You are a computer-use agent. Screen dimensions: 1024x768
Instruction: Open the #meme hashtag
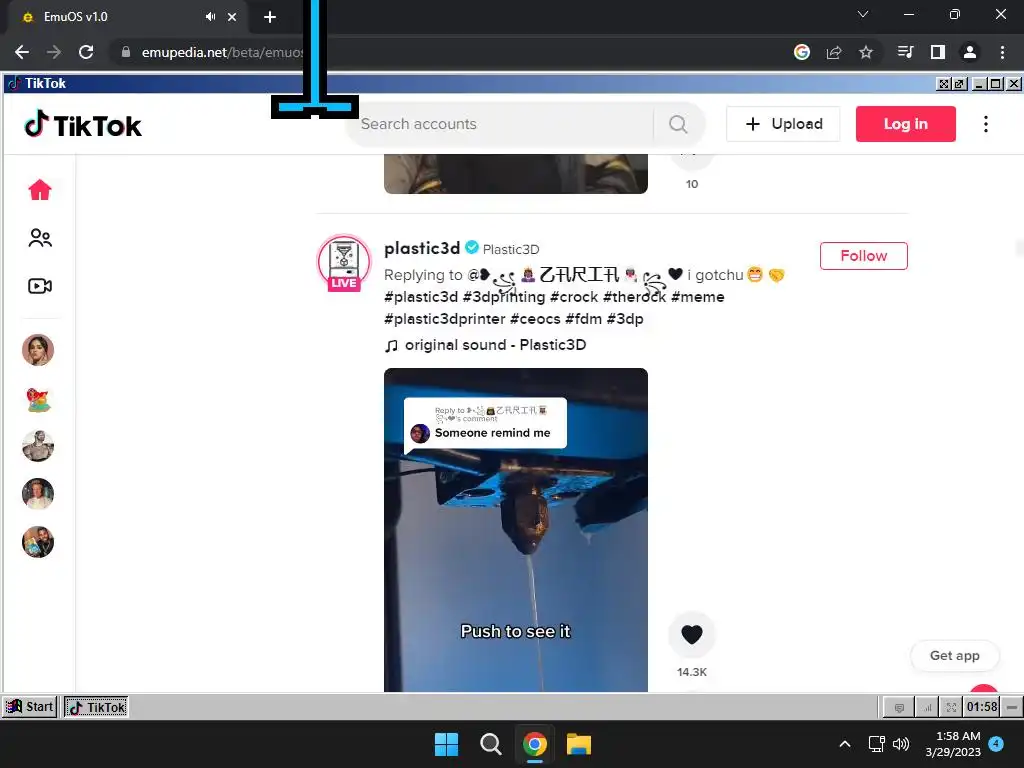pos(697,297)
